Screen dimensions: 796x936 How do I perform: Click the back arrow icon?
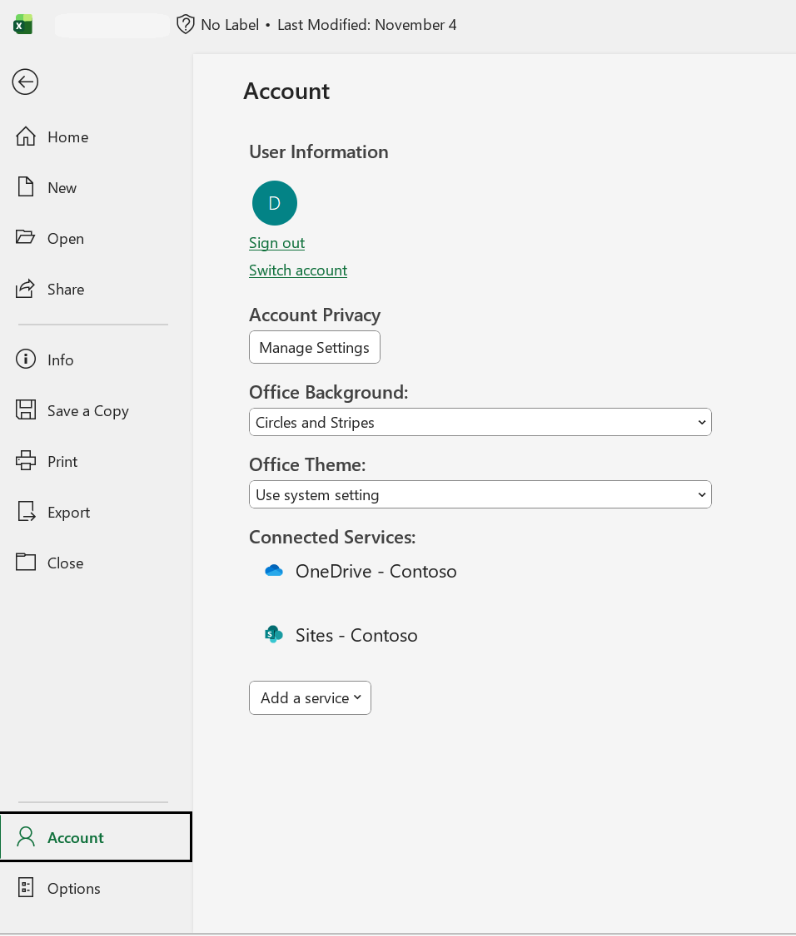tap(25, 82)
